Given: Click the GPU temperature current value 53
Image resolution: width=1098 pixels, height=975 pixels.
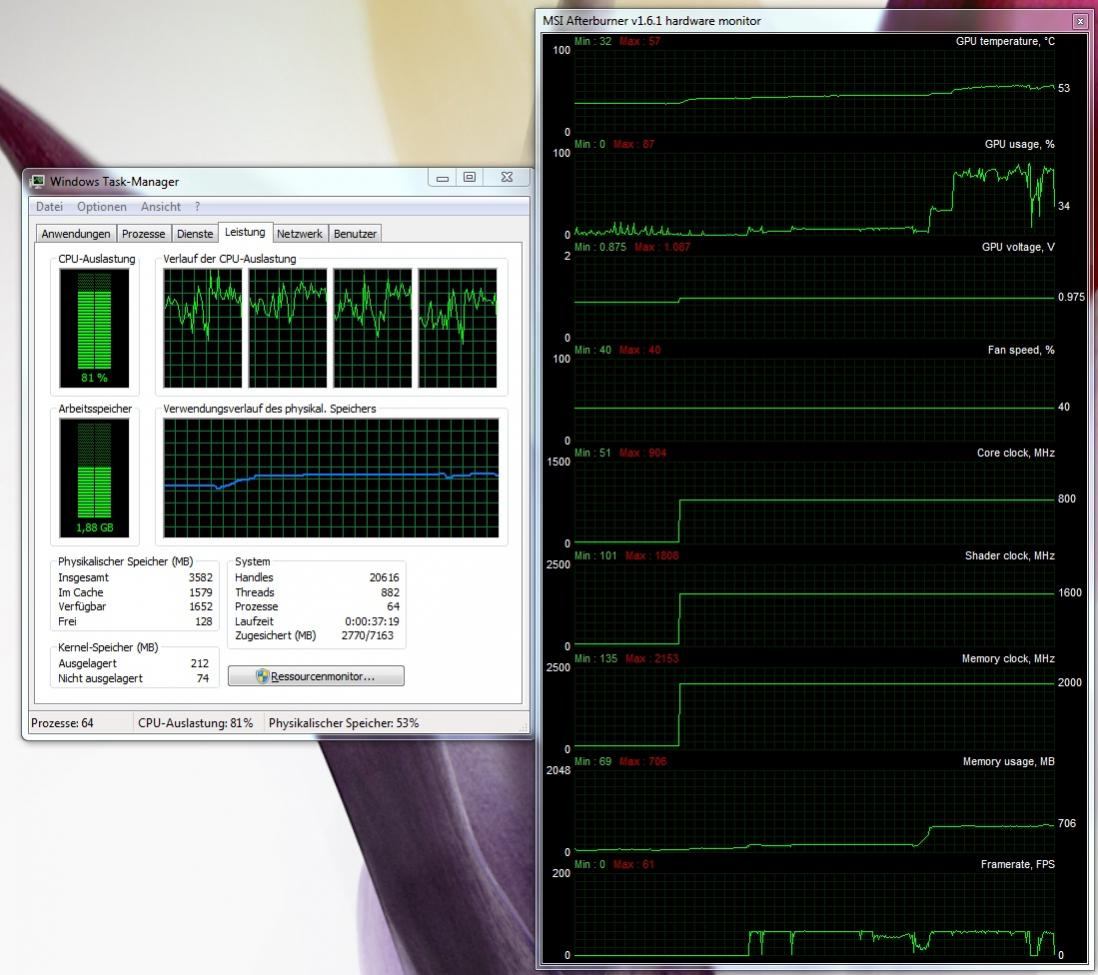Looking at the screenshot, I should tap(1064, 88).
